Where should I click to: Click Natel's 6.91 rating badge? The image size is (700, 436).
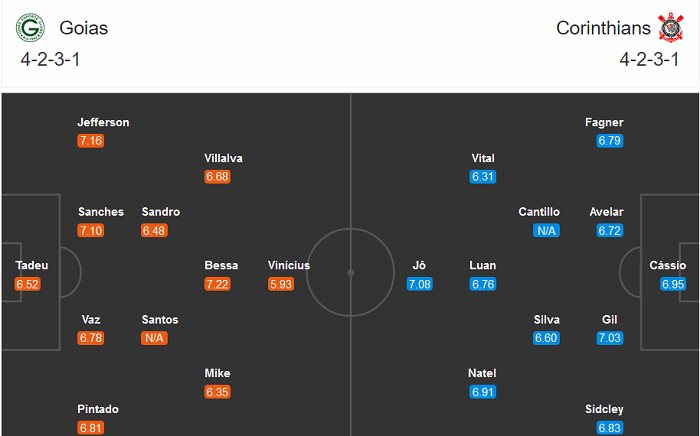(483, 392)
